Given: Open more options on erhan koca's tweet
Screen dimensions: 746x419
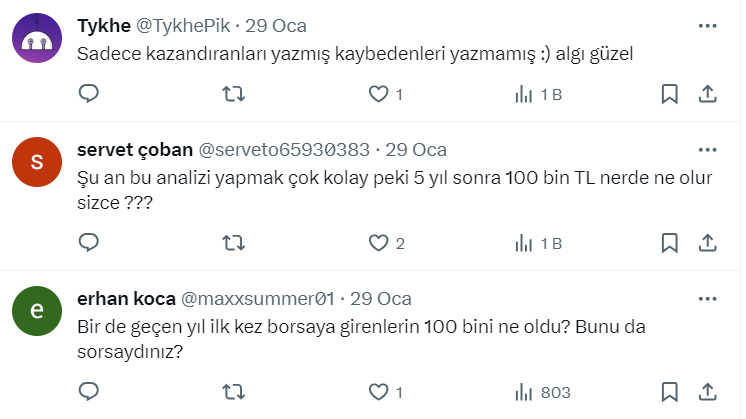Looking at the screenshot, I should [707, 298].
